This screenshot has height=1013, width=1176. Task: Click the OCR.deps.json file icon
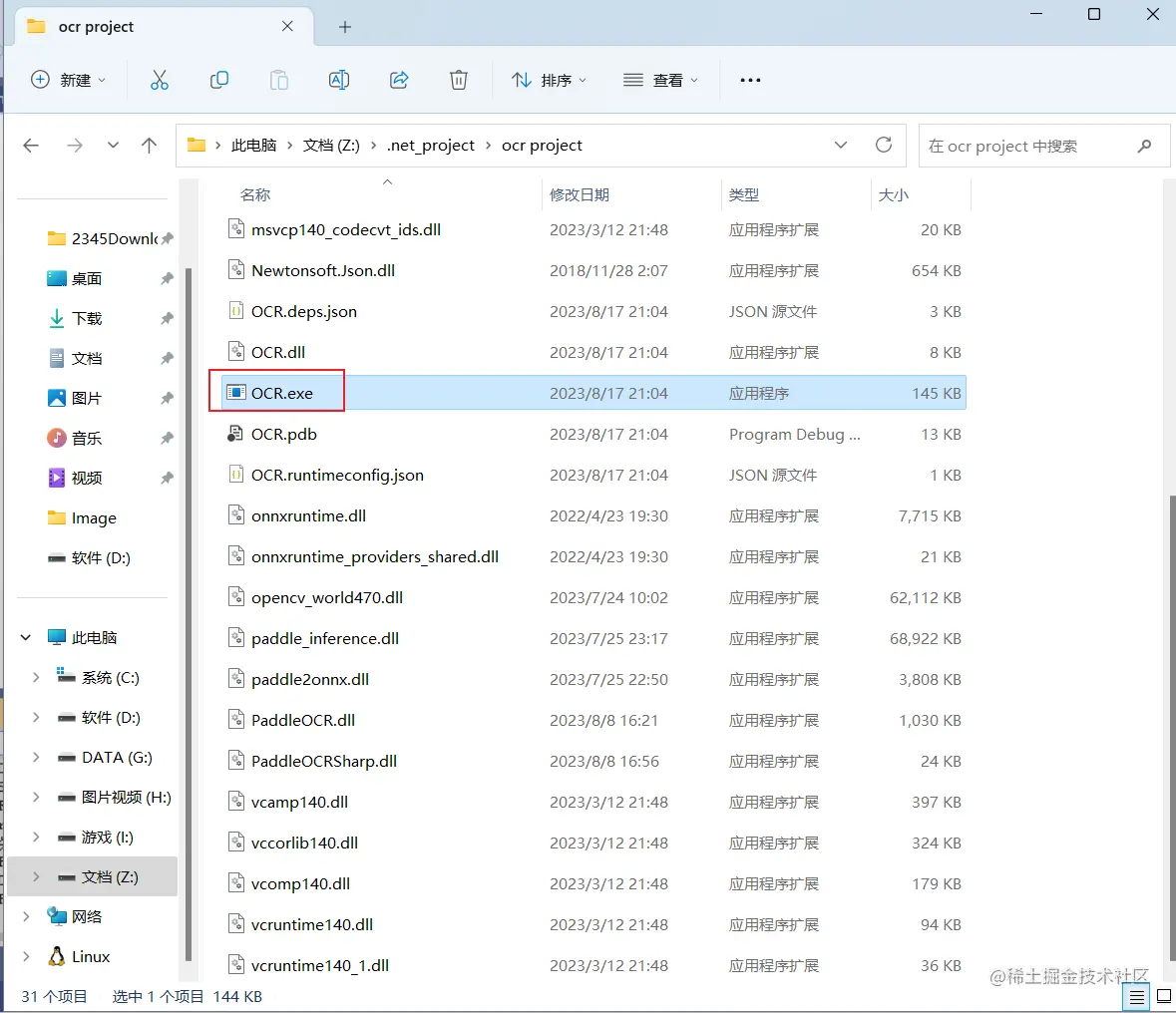pyautogui.click(x=235, y=310)
